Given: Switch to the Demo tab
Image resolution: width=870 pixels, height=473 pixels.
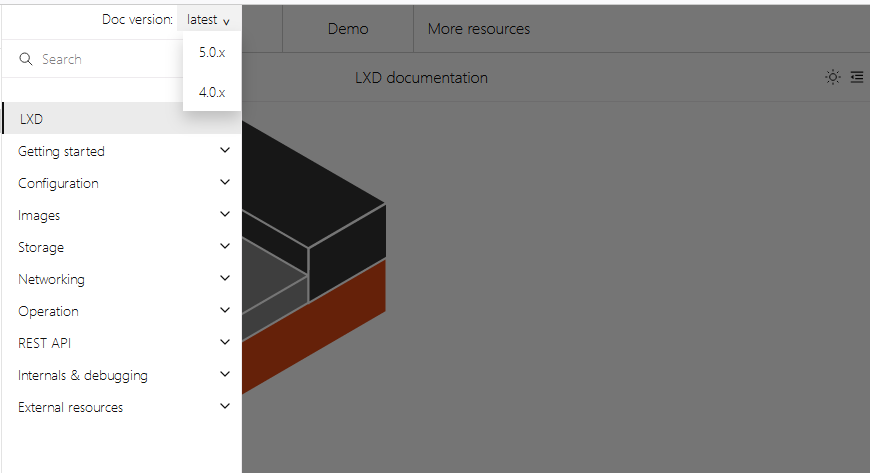Looking at the screenshot, I should click(348, 29).
